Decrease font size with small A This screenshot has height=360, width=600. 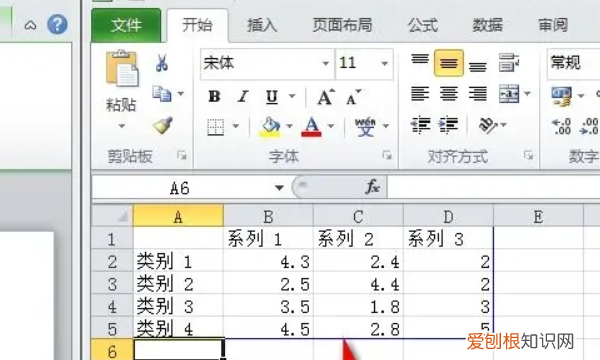coord(353,97)
